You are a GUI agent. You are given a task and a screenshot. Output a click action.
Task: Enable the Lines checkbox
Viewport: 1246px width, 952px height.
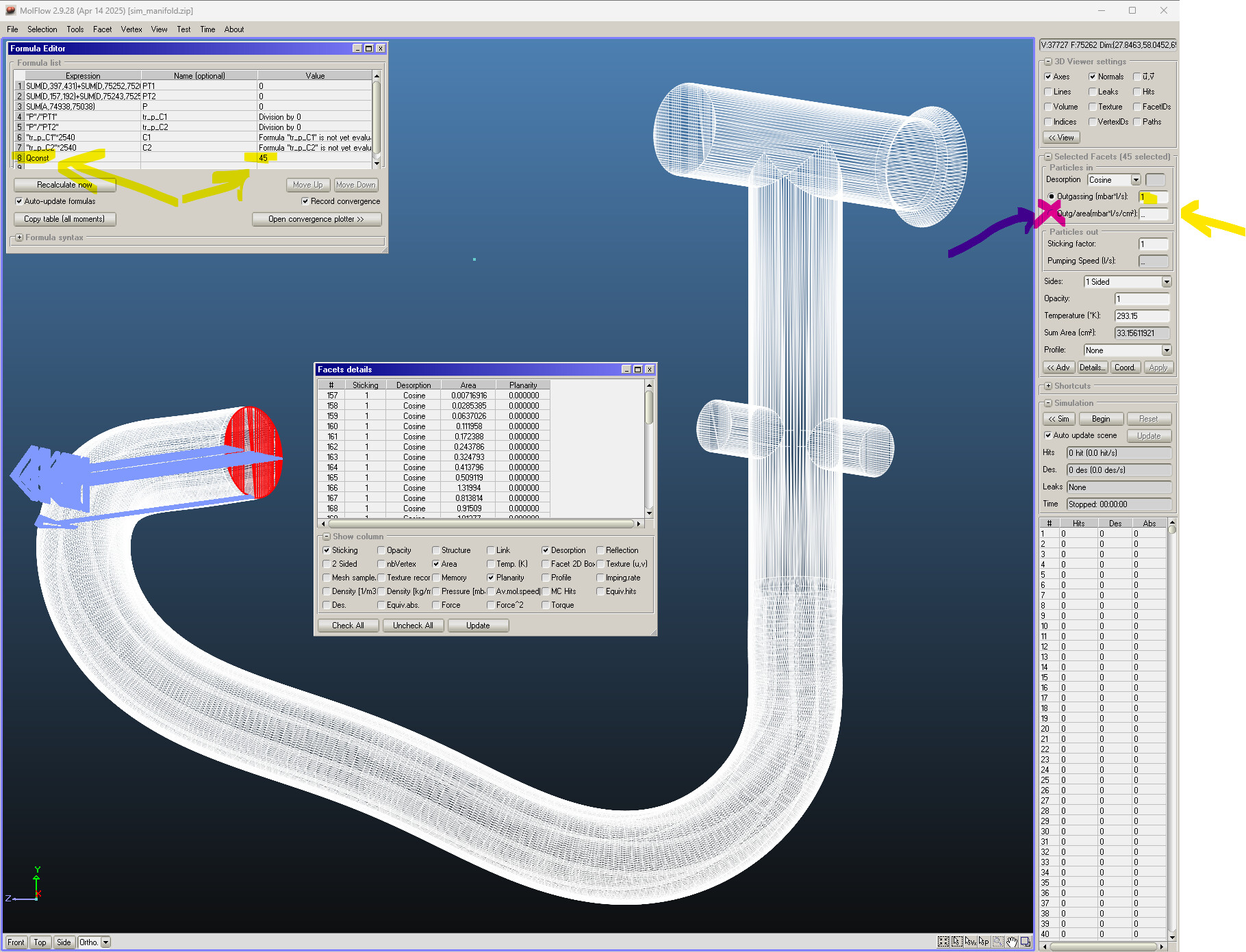point(1048,92)
